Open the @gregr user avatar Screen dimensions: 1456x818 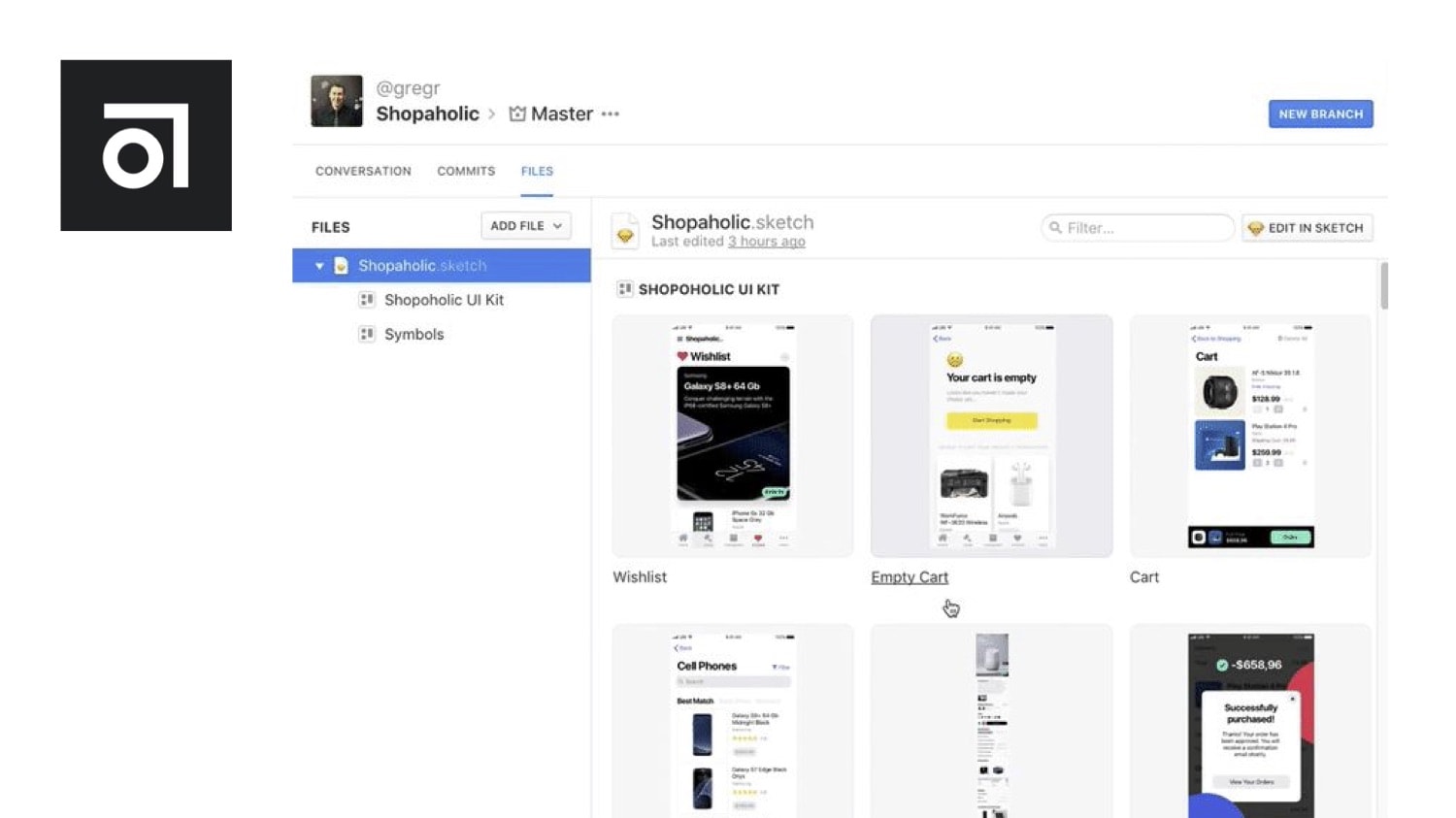tap(337, 101)
